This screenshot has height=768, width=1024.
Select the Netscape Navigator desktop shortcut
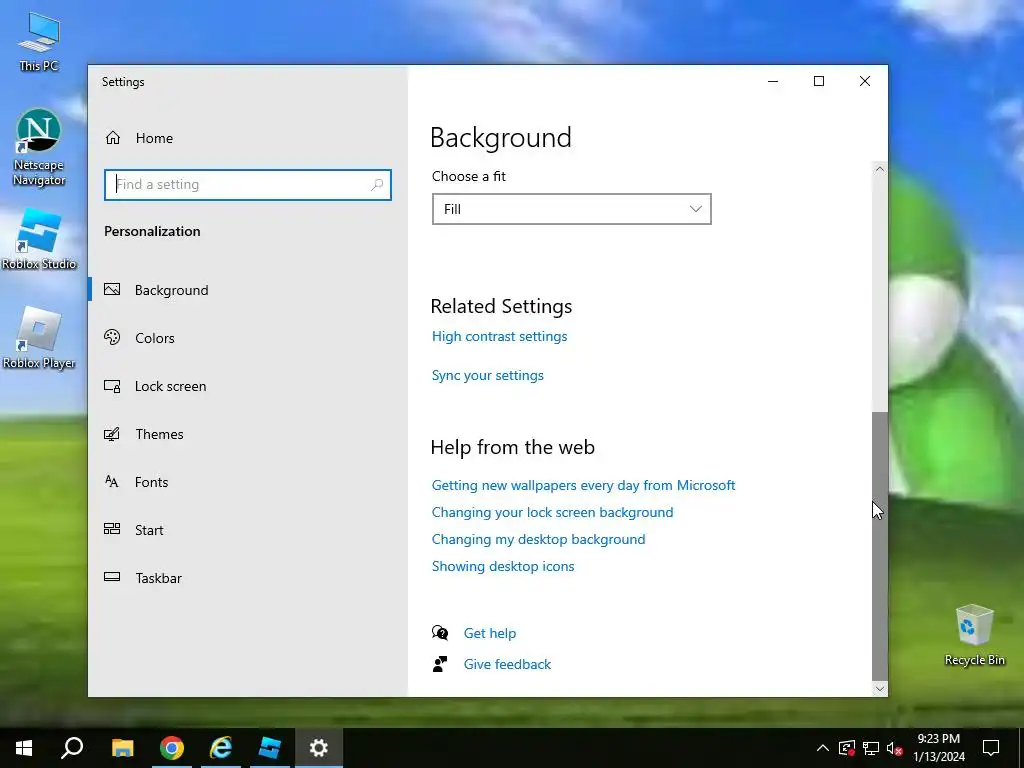click(39, 148)
